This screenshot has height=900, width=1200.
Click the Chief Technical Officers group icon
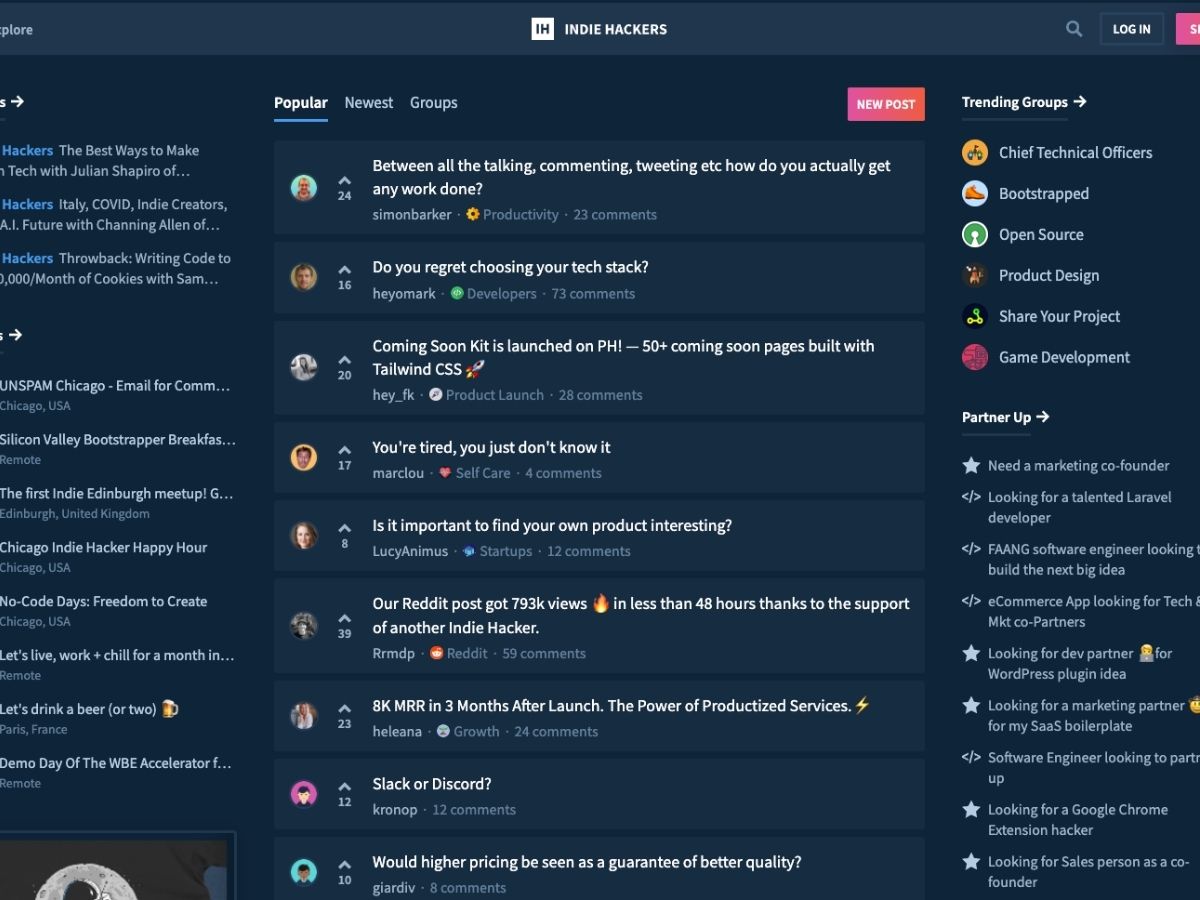[975, 153]
